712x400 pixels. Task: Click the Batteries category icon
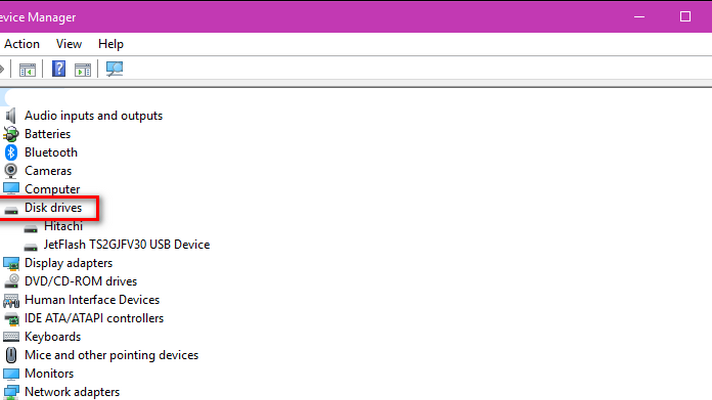(x=11, y=134)
